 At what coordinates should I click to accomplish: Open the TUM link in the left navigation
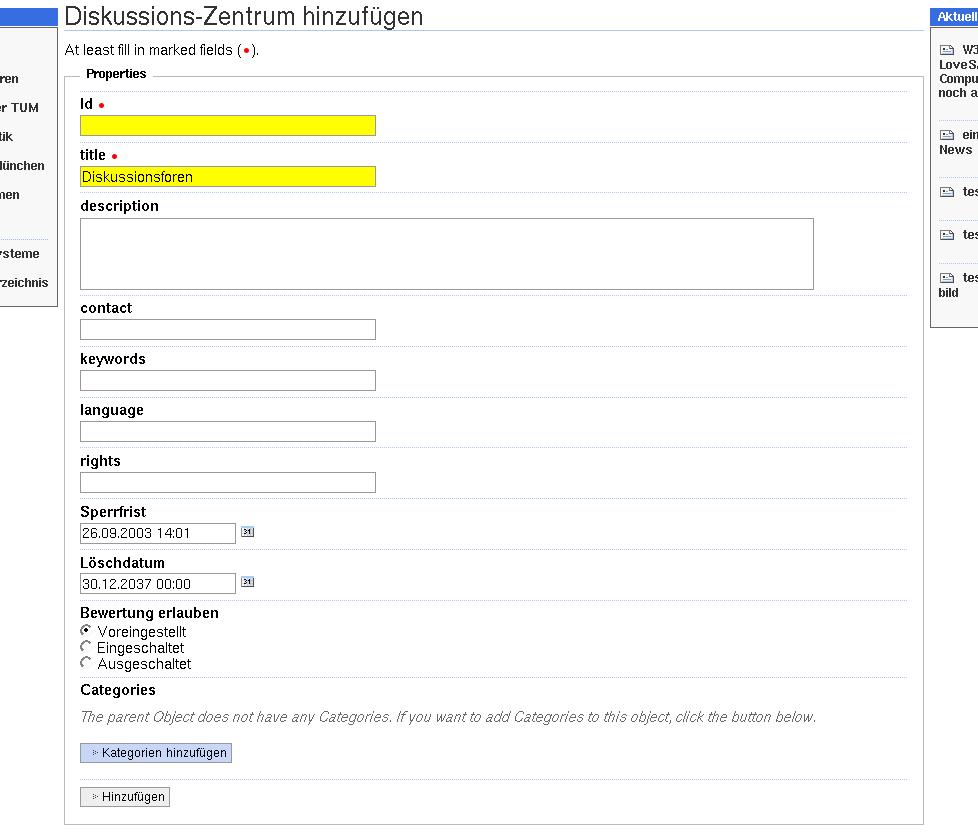coord(20,108)
